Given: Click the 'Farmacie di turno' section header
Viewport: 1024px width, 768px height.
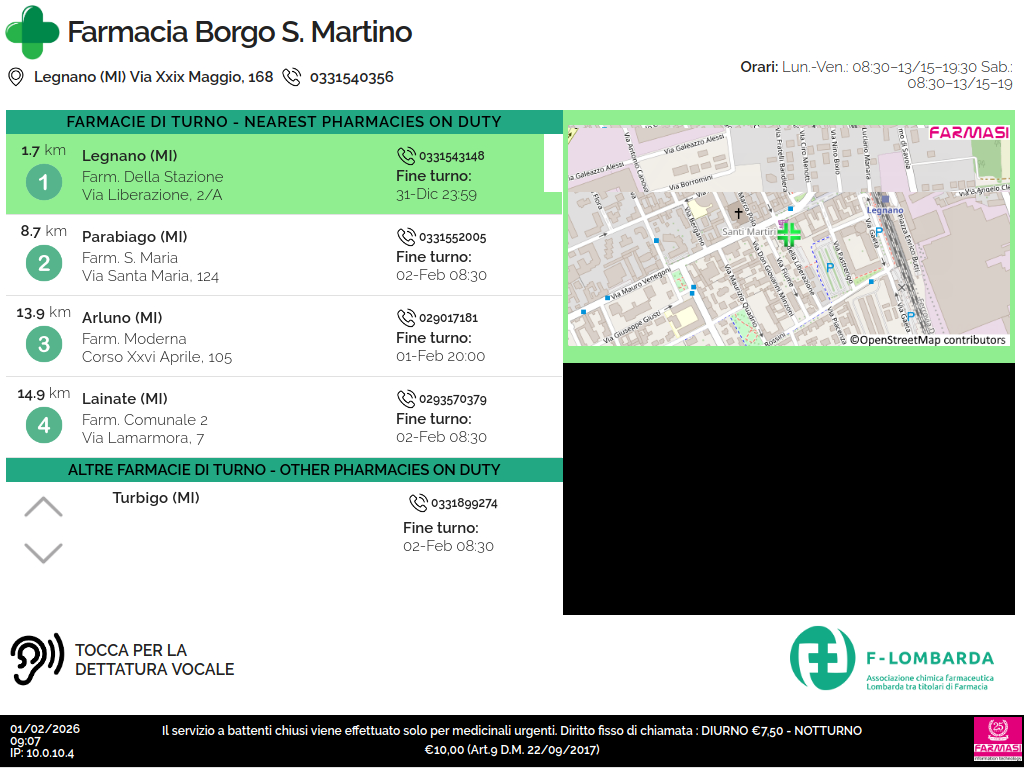Looking at the screenshot, I should 284,122.
